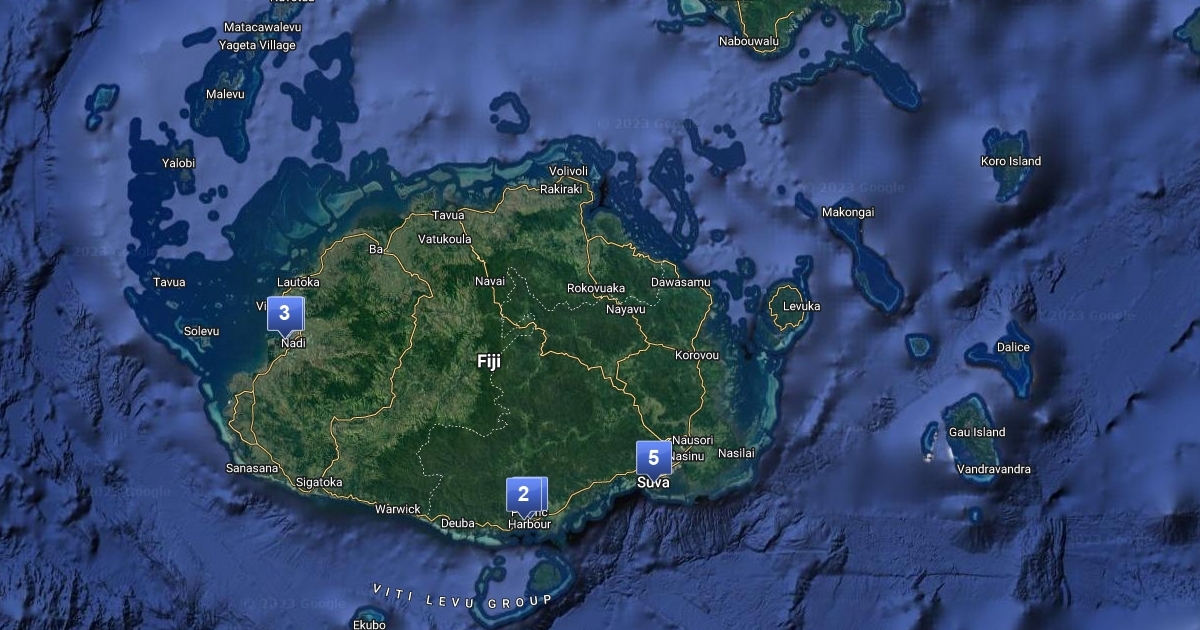Screen dimensions: 1200x630
Task: Select the marker numbered 5 at Suva
Action: coord(653,458)
